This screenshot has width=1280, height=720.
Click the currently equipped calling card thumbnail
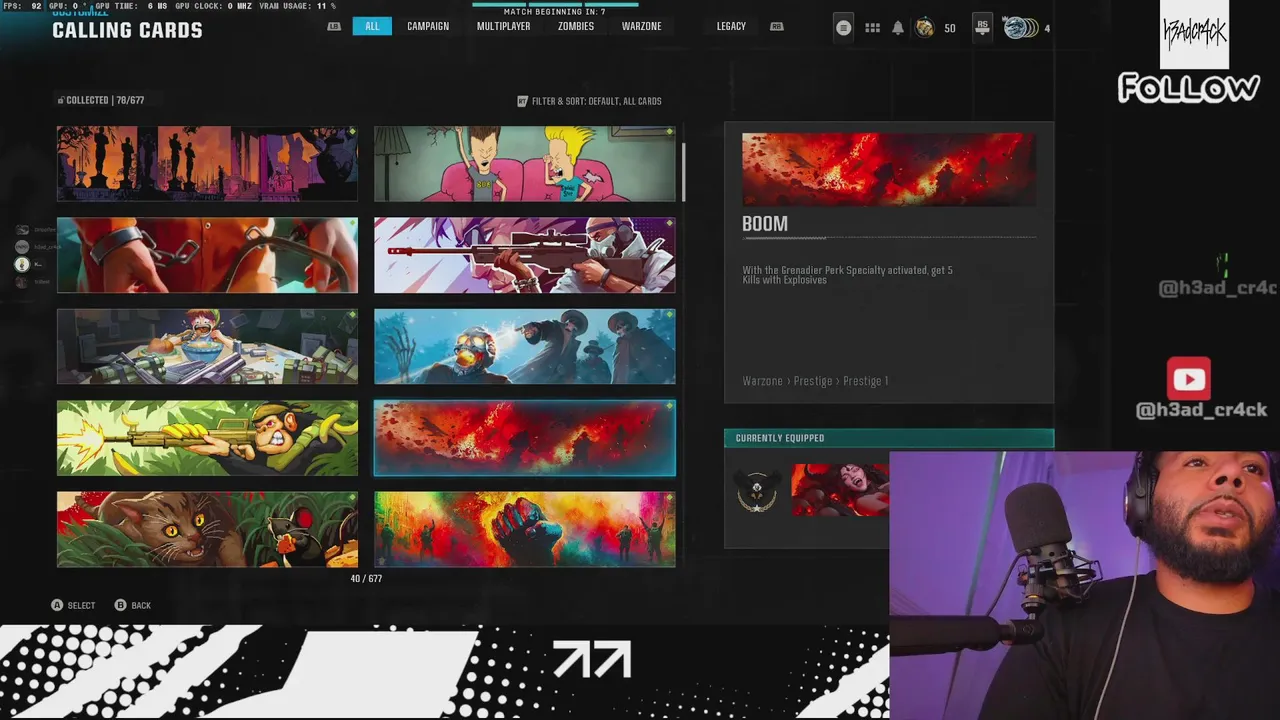840,490
